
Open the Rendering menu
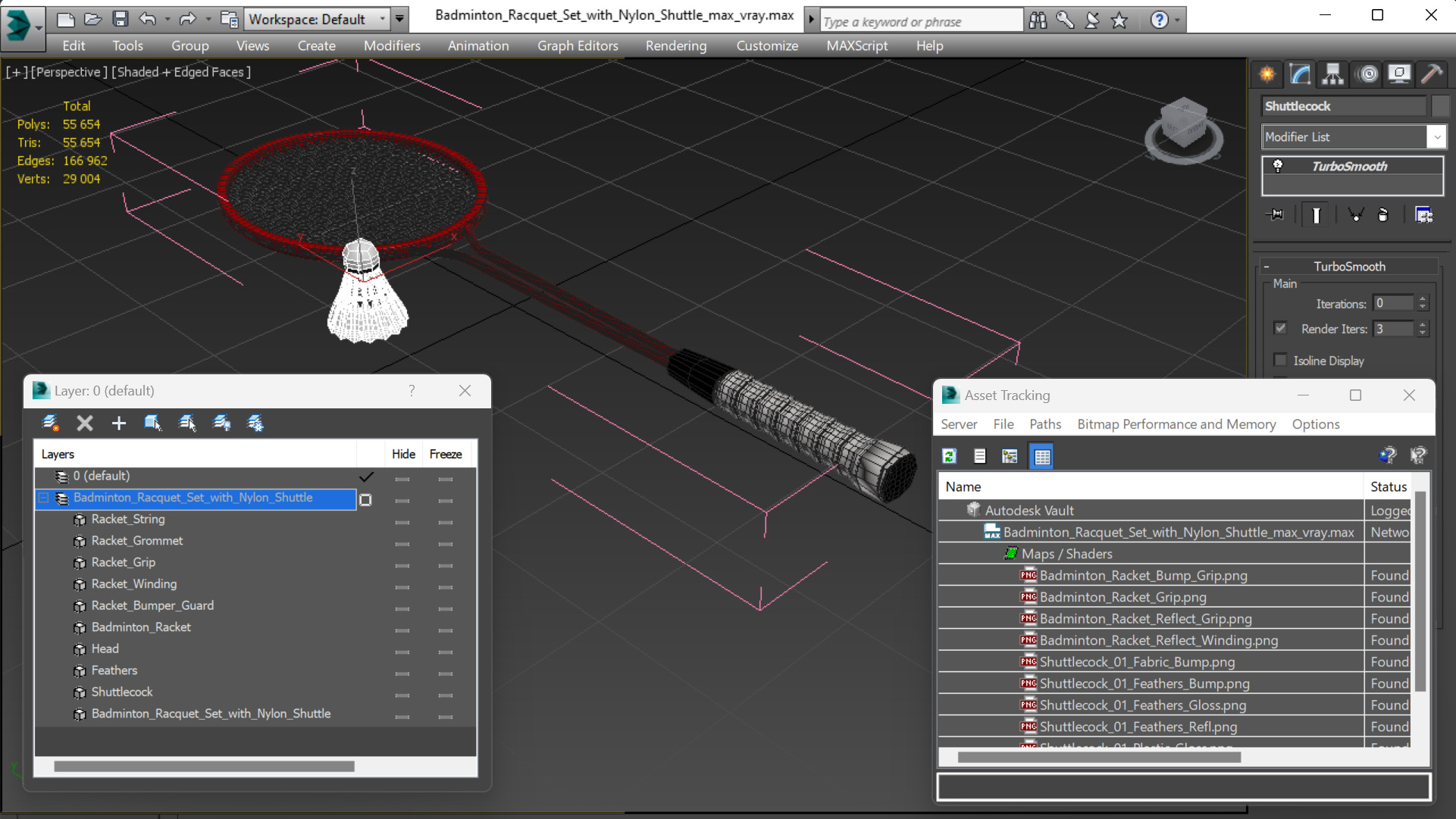675,45
